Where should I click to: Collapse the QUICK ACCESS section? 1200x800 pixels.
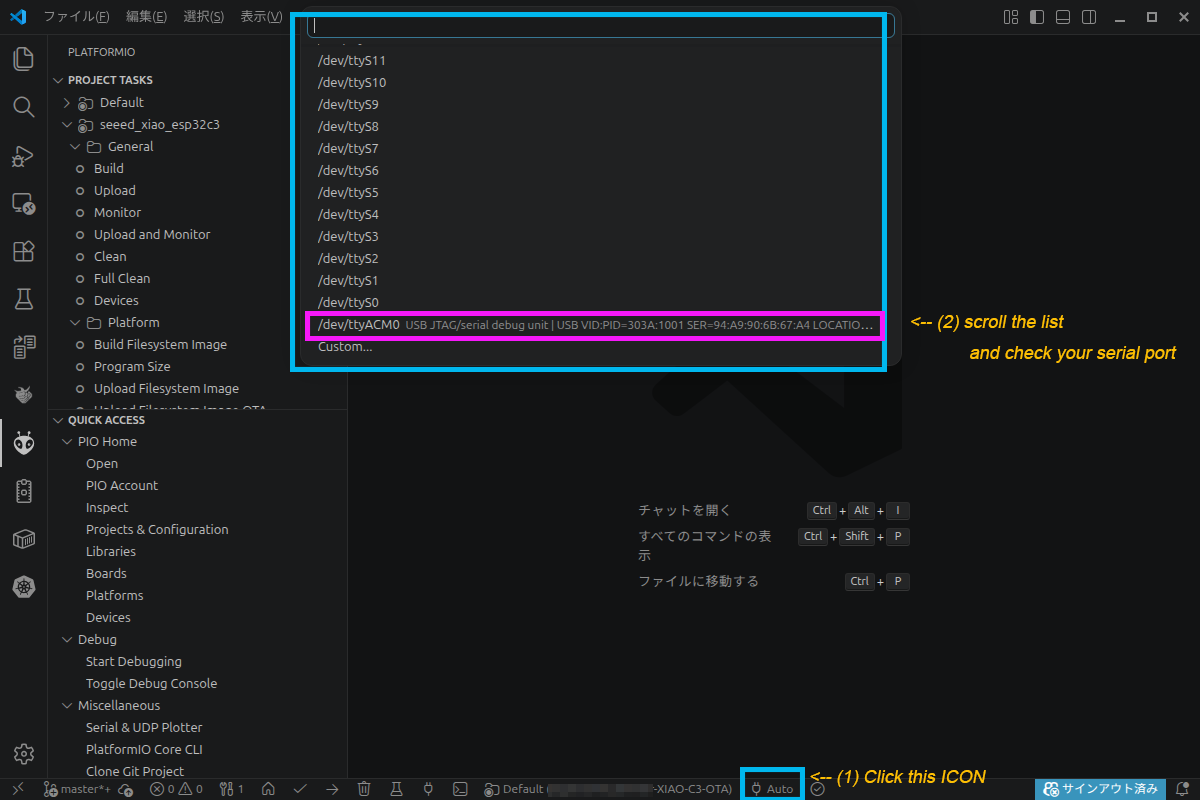58,420
